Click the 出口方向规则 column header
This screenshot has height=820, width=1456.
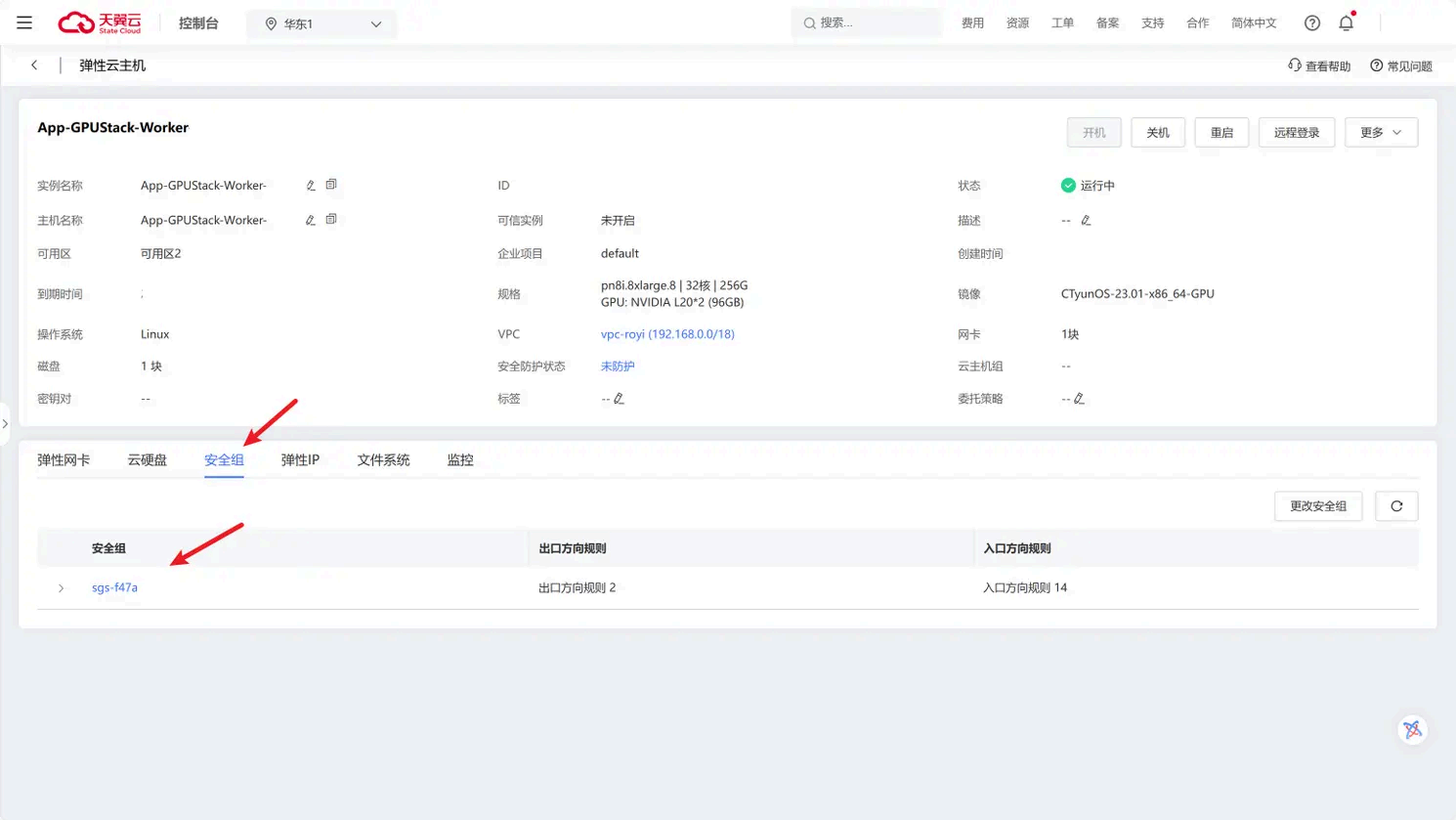(573, 549)
